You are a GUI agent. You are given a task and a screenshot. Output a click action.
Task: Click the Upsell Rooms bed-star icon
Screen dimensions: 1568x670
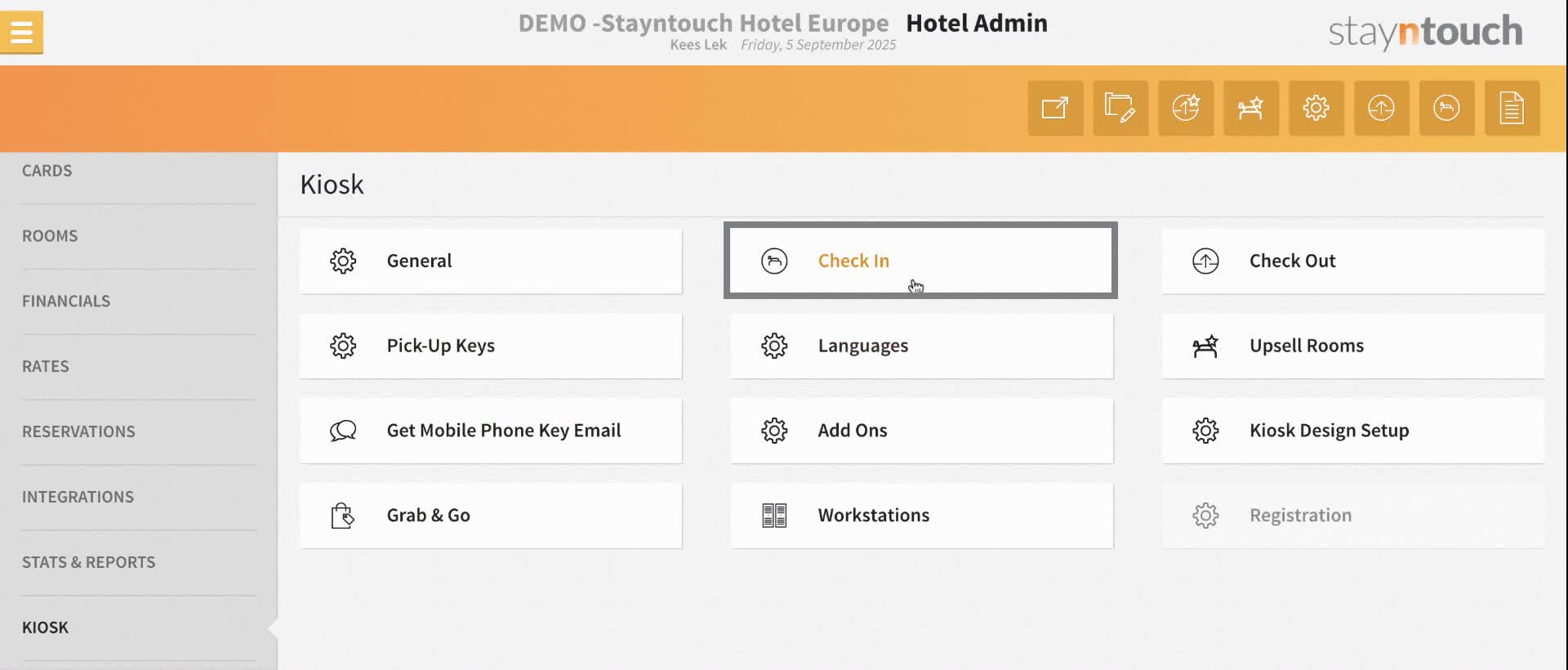1205,346
